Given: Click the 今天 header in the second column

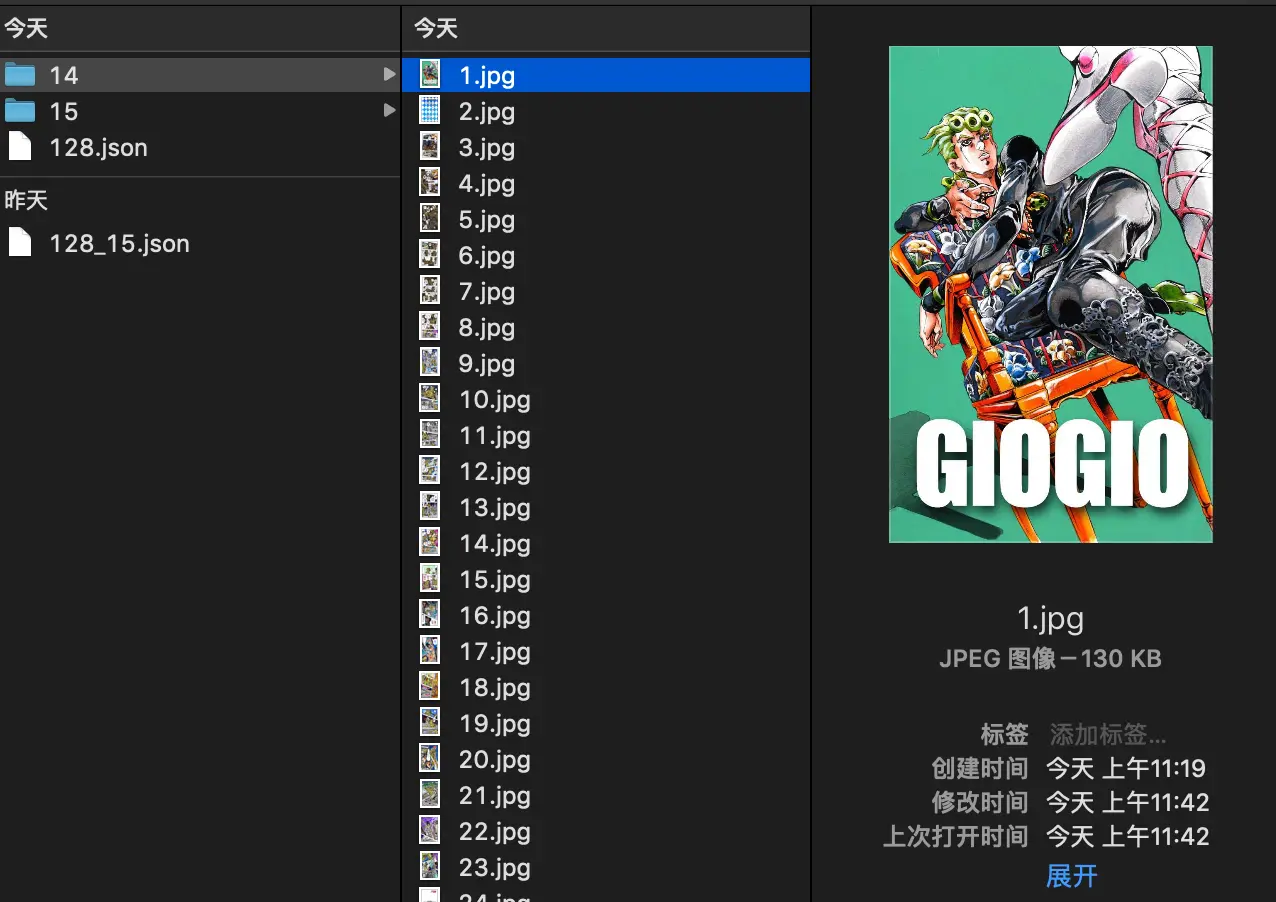Looking at the screenshot, I should (x=436, y=28).
